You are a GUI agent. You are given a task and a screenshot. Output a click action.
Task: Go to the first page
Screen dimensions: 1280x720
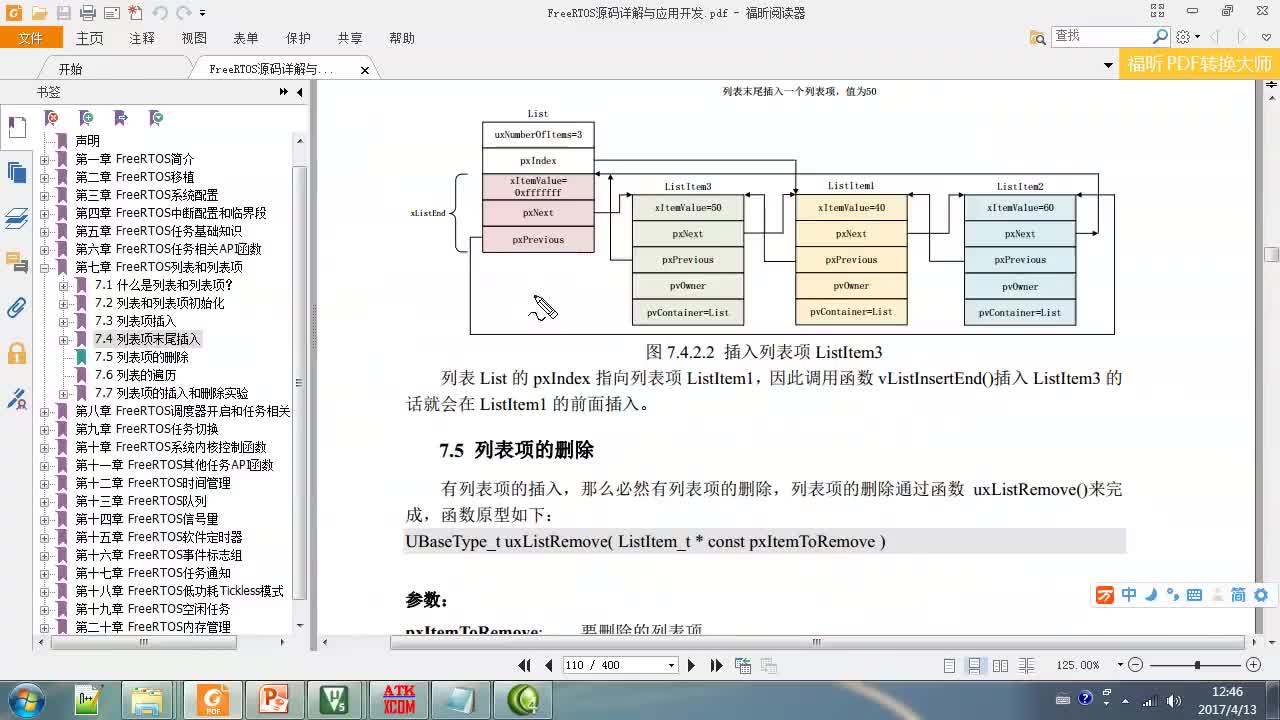click(x=525, y=665)
